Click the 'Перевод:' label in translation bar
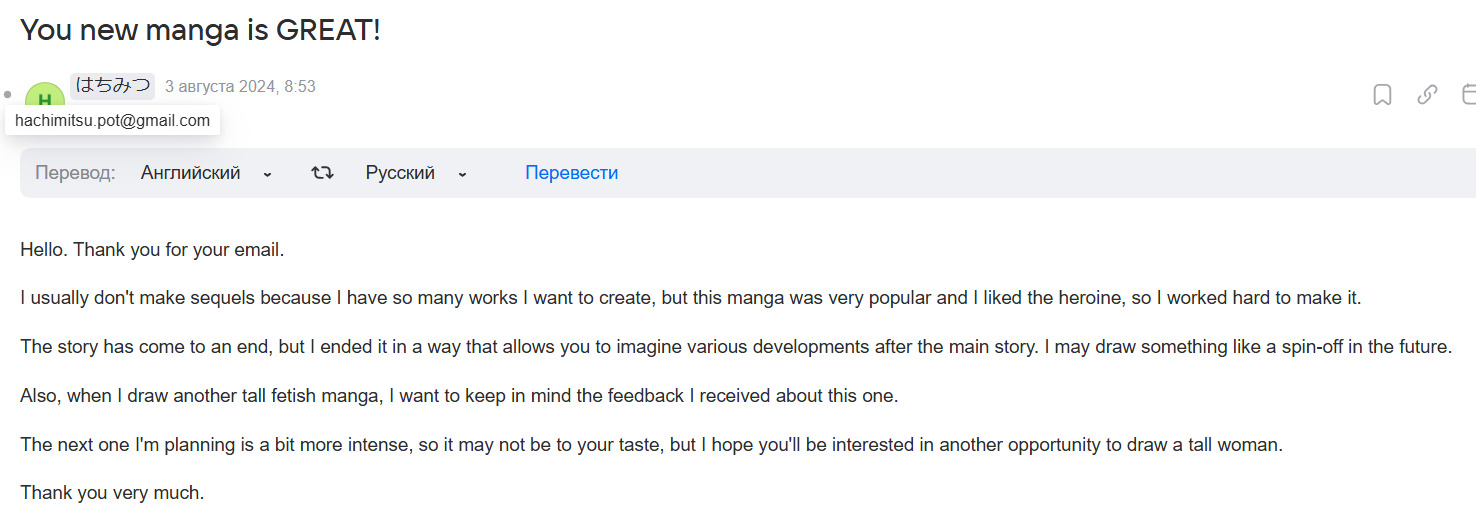 click(75, 173)
